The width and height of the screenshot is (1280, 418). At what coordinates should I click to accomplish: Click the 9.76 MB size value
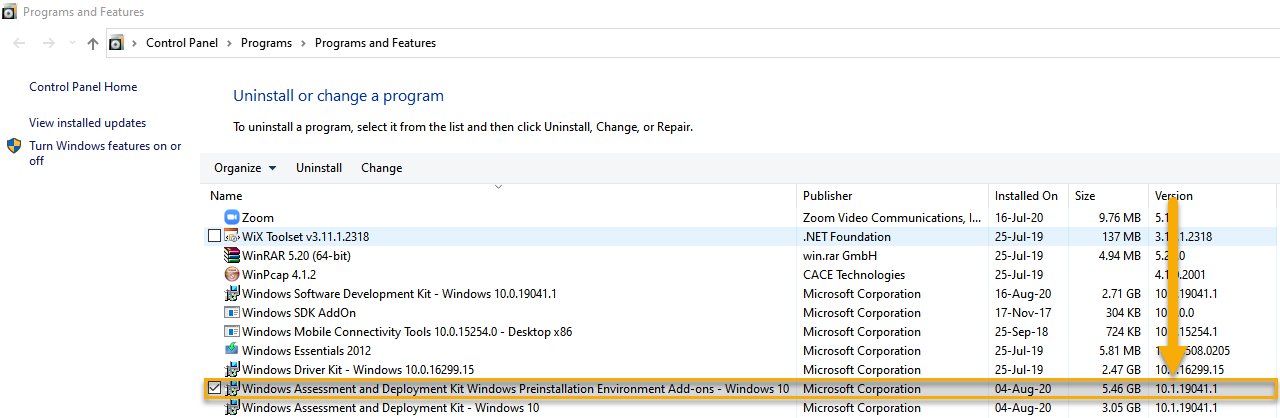coord(1119,218)
